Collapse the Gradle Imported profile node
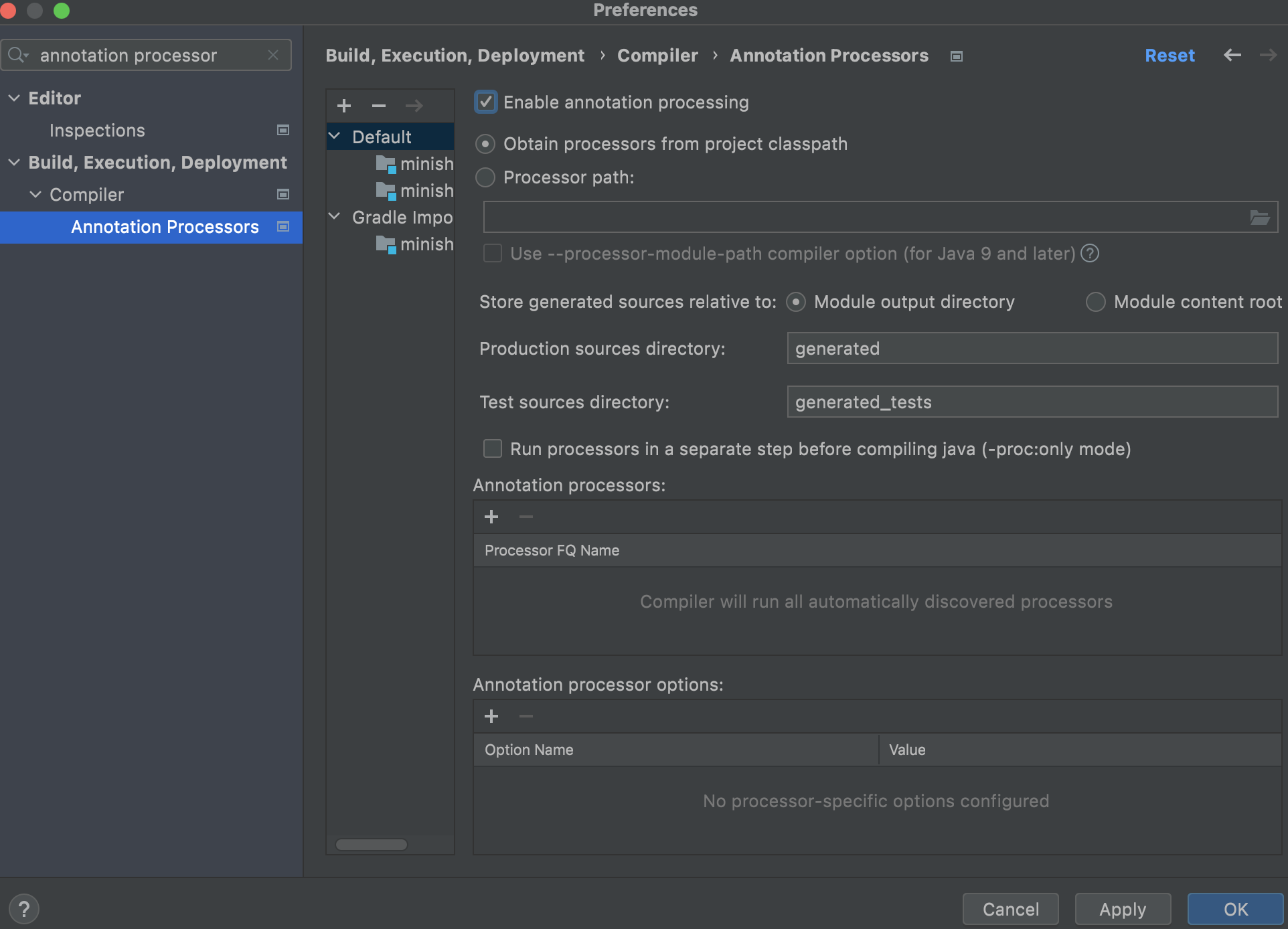This screenshot has width=1288, height=929. [335, 216]
